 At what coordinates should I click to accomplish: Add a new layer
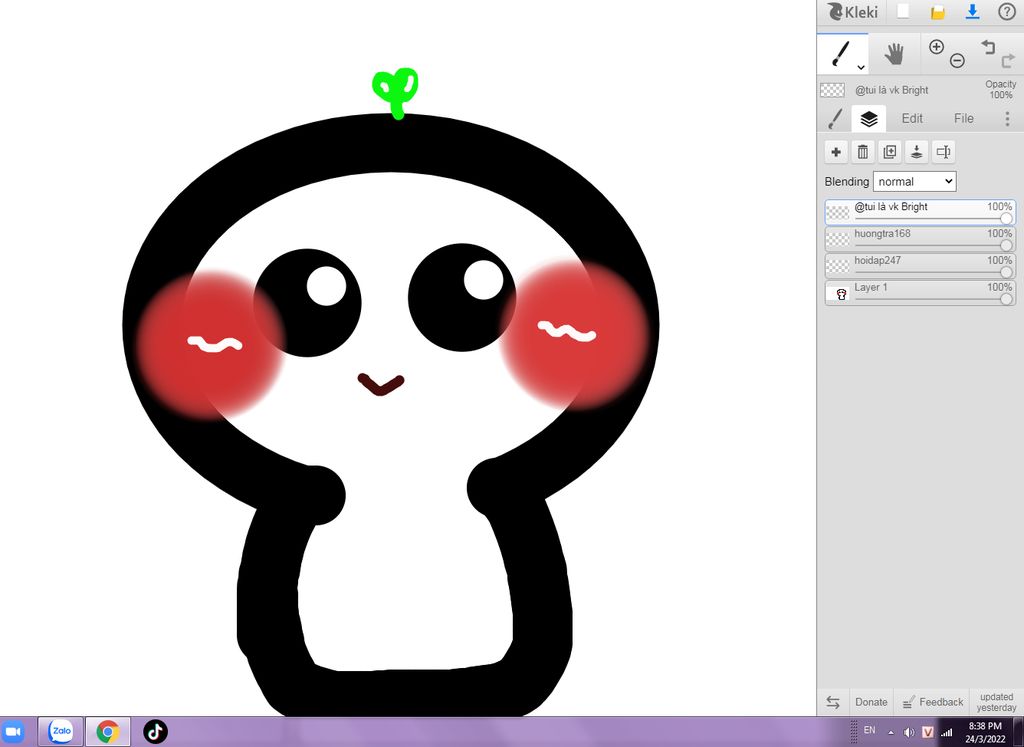pos(836,152)
